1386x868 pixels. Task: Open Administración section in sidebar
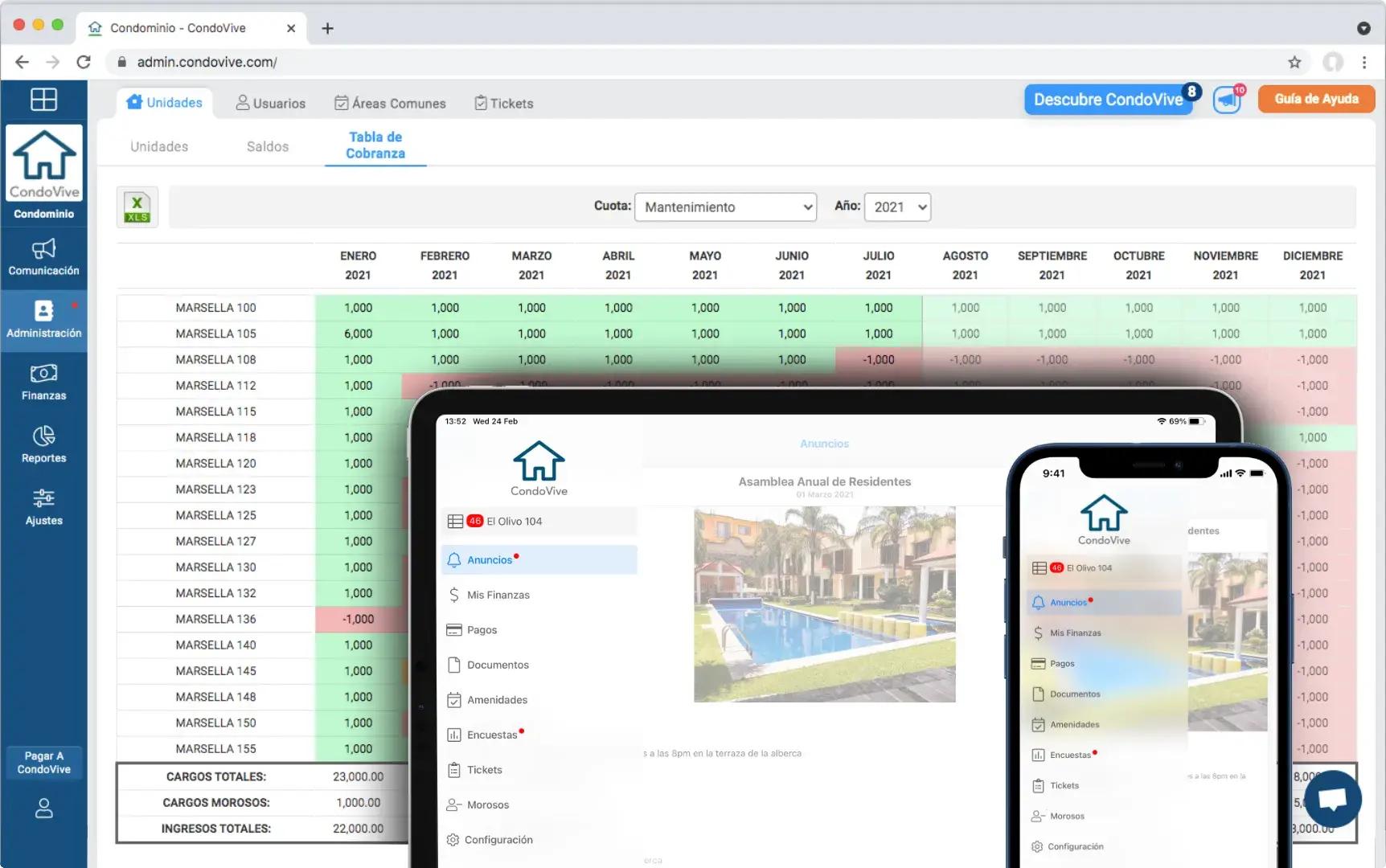[43, 320]
